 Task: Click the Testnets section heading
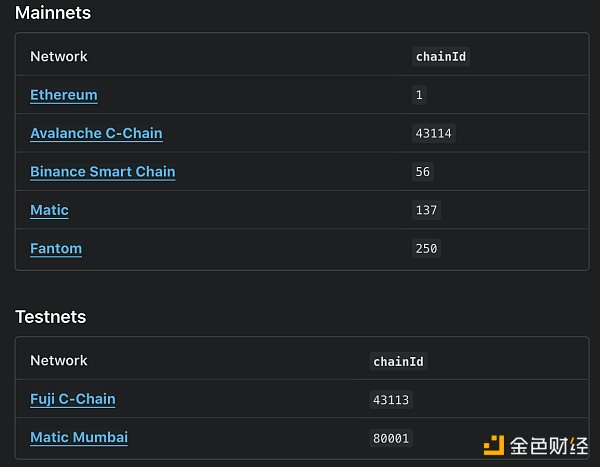pos(50,317)
